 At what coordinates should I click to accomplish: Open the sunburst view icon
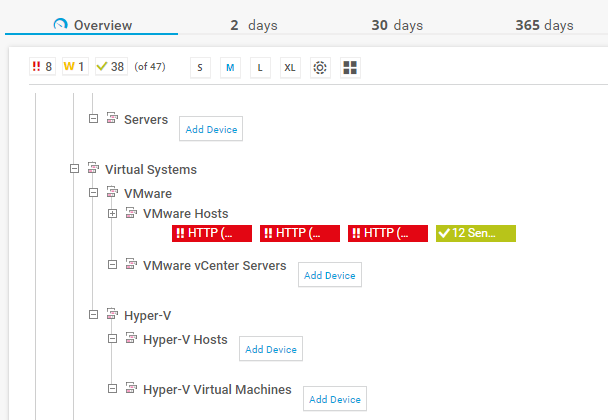[x=320, y=67]
